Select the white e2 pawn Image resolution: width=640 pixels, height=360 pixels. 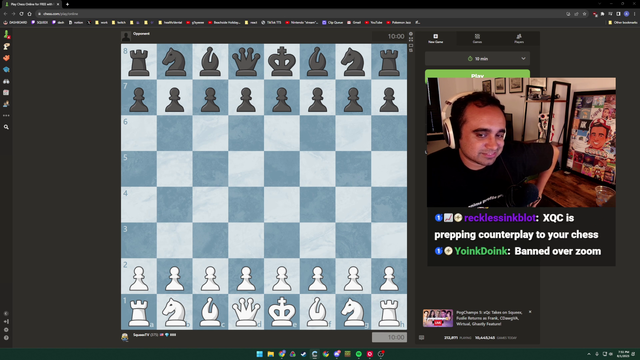(282, 278)
